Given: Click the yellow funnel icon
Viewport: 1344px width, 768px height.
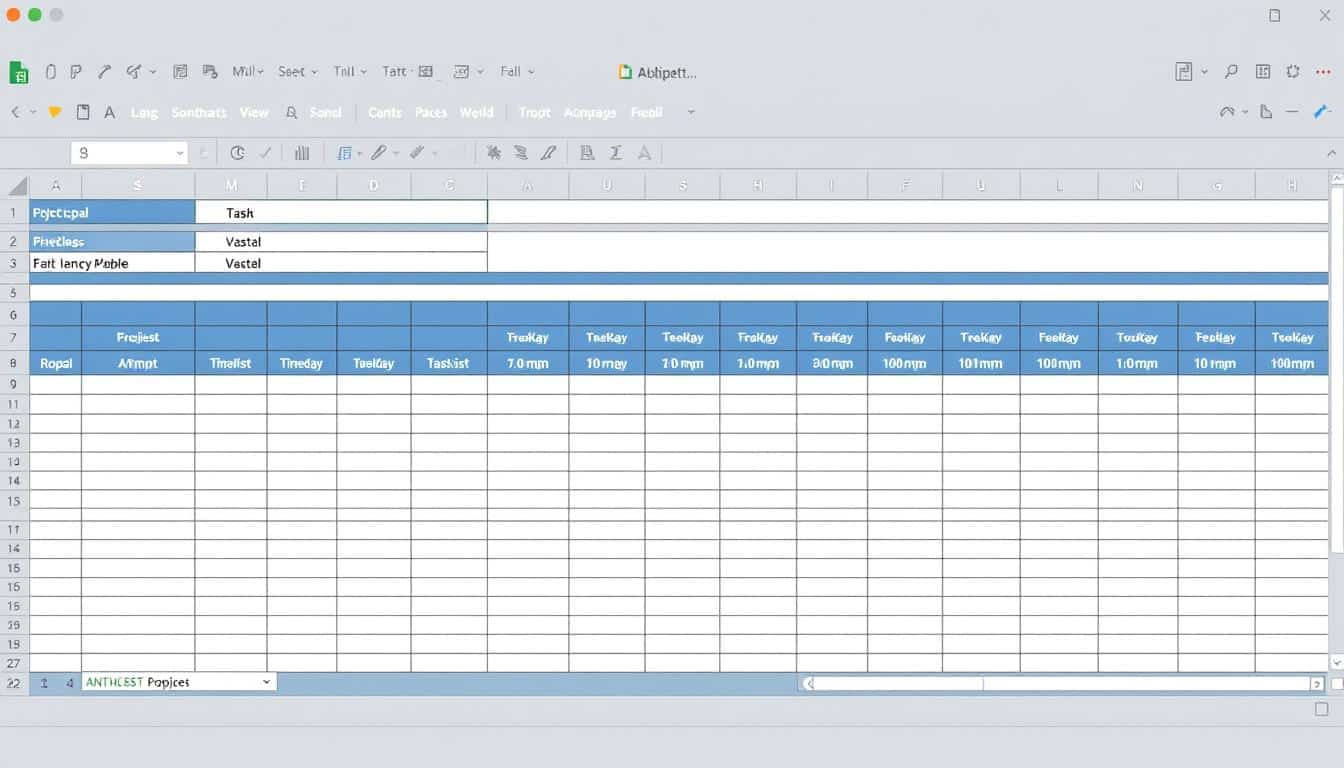Looking at the screenshot, I should [x=55, y=112].
